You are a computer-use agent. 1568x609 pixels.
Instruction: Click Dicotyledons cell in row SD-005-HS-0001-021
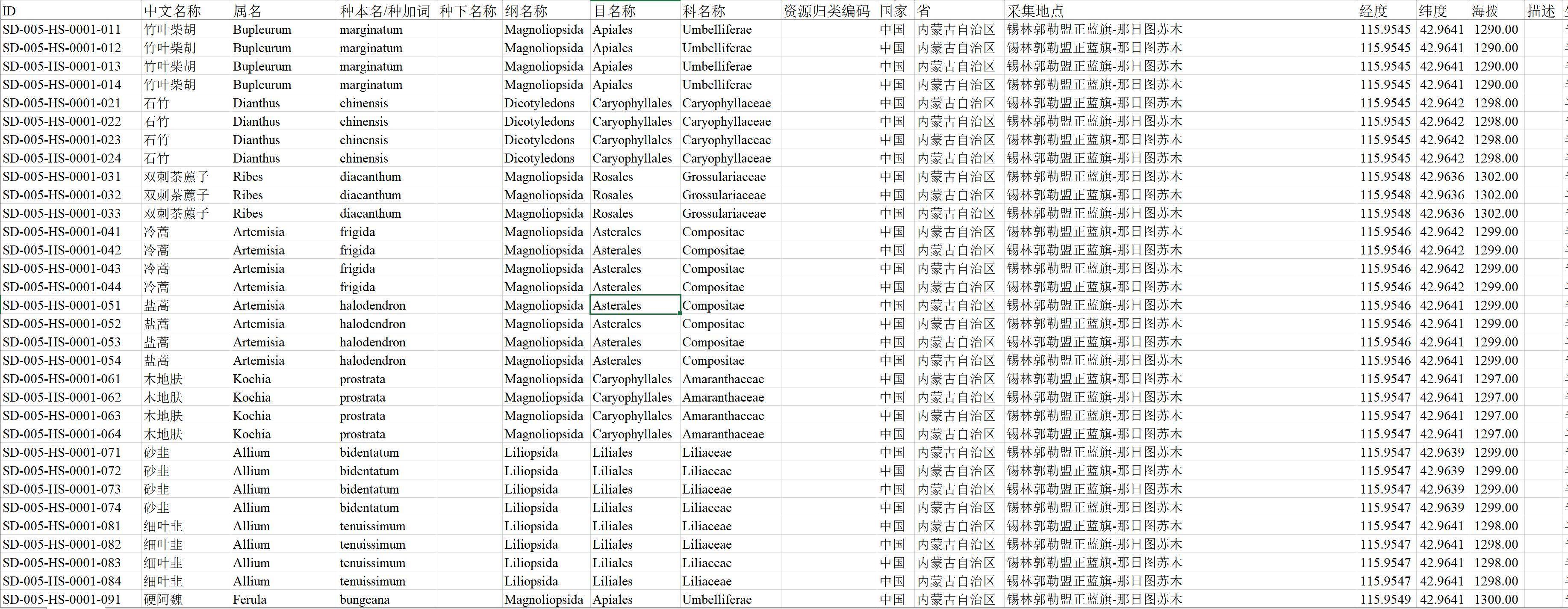[x=539, y=103]
